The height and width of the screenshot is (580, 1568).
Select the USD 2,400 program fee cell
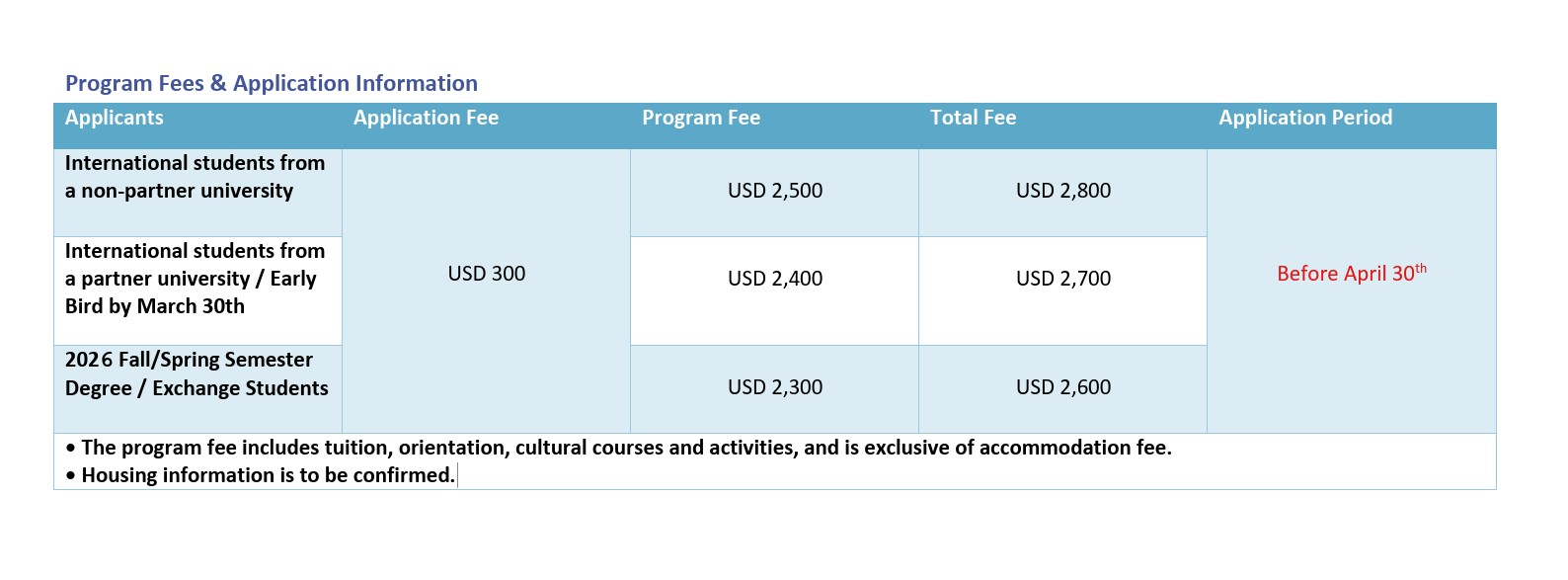point(775,279)
